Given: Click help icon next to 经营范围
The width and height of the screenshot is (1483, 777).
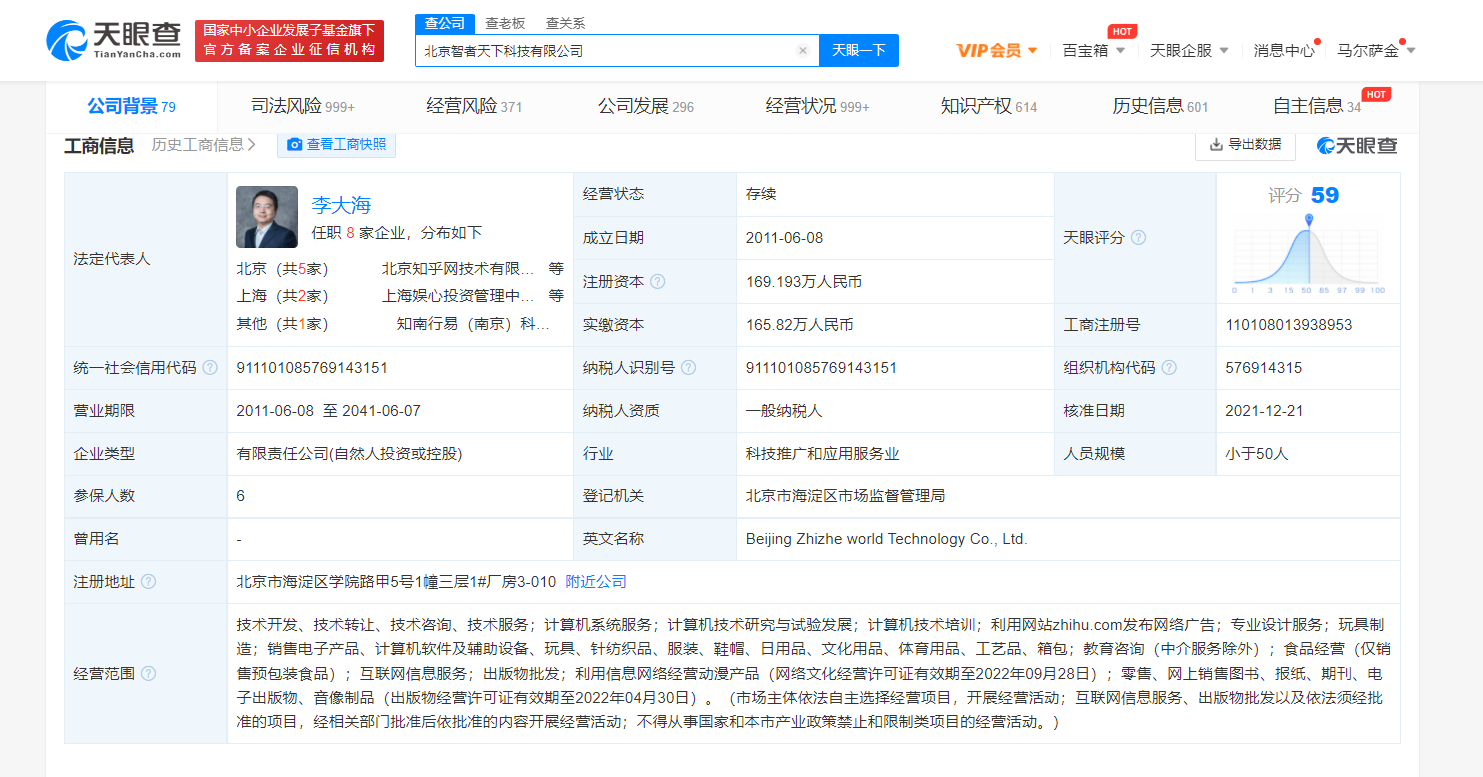Looking at the screenshot, I should coord(148,674).
